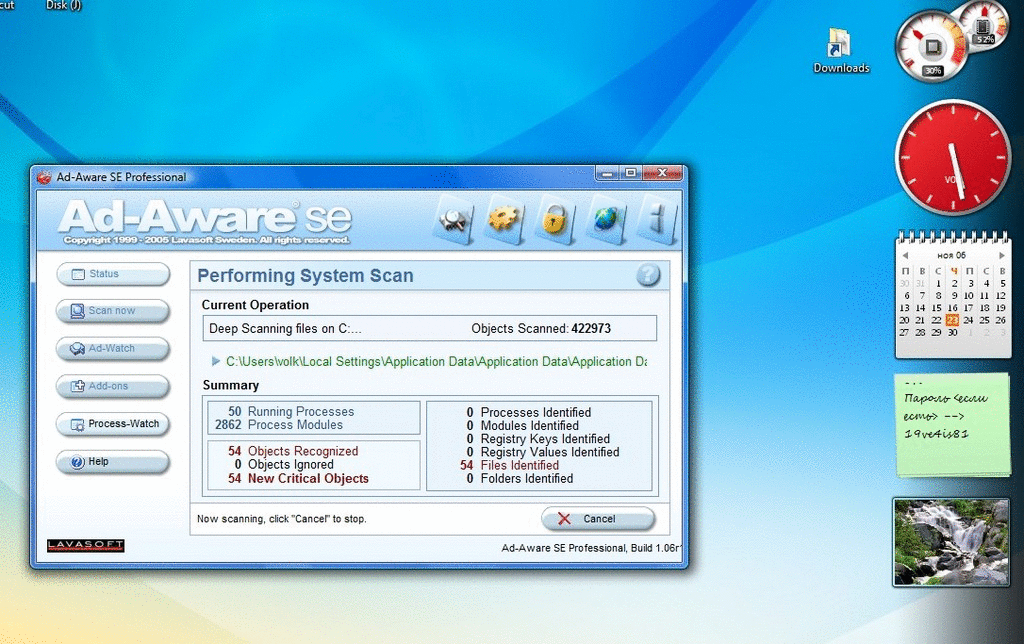
Task: Click '0 Objects Ignored' summary line
Action: click(283, 464)
